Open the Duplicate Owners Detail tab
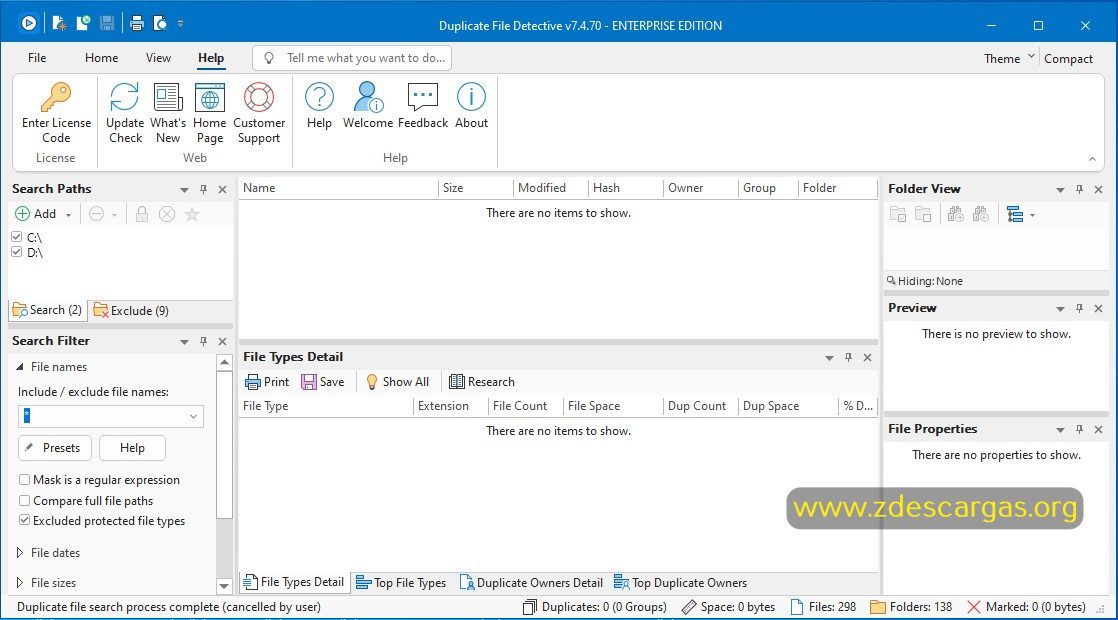Screen dimensions: 1118x620 (x=532, y=583)
